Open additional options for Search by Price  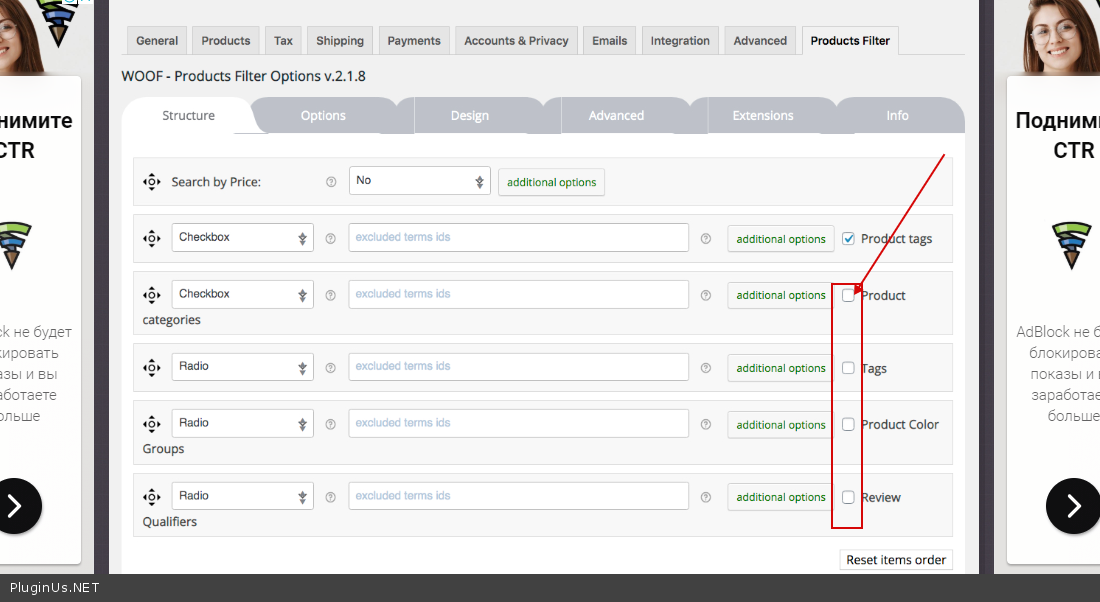pyautogui.click(x=551, y=182)
